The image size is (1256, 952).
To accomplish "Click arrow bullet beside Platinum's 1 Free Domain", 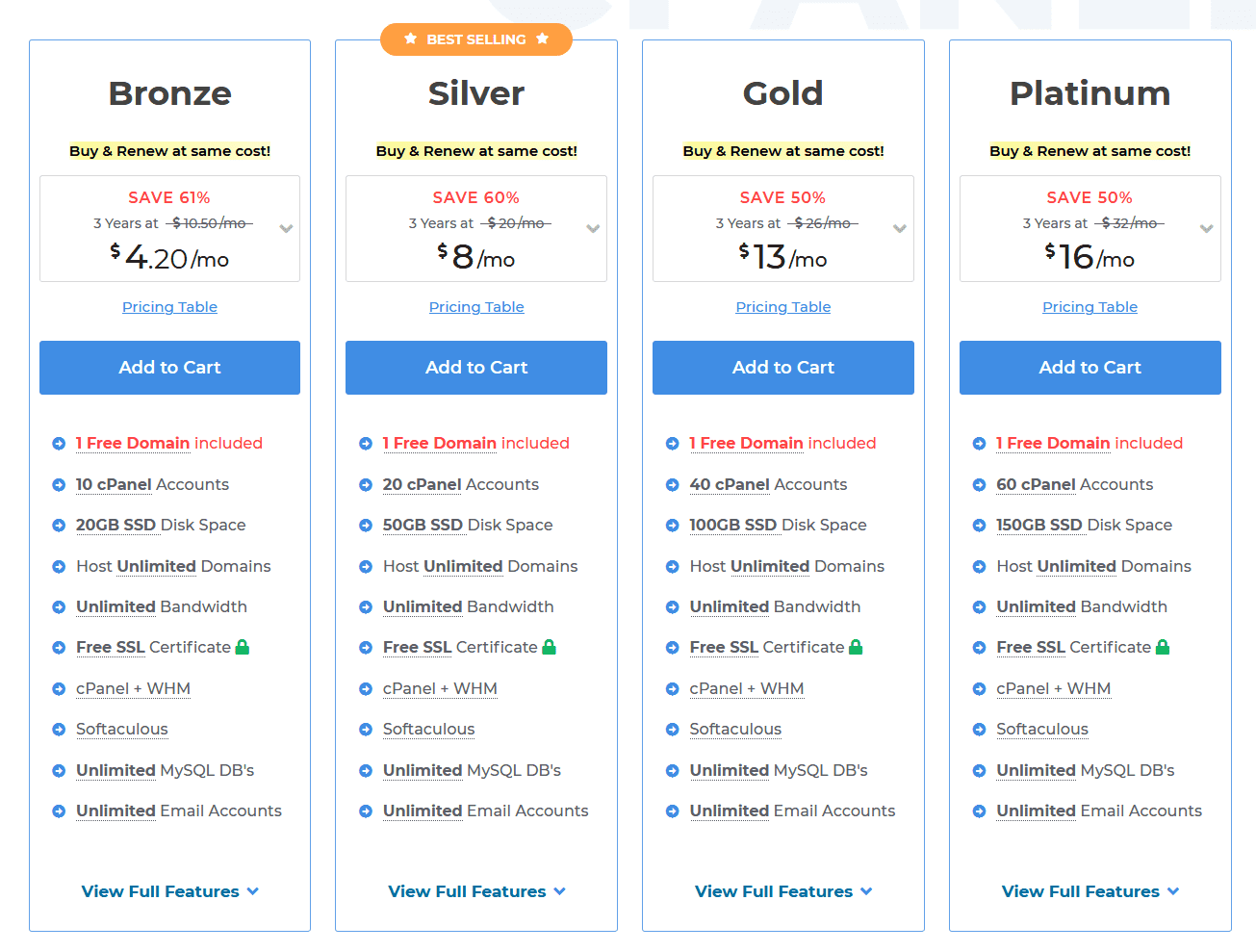I will pos(979,444).
